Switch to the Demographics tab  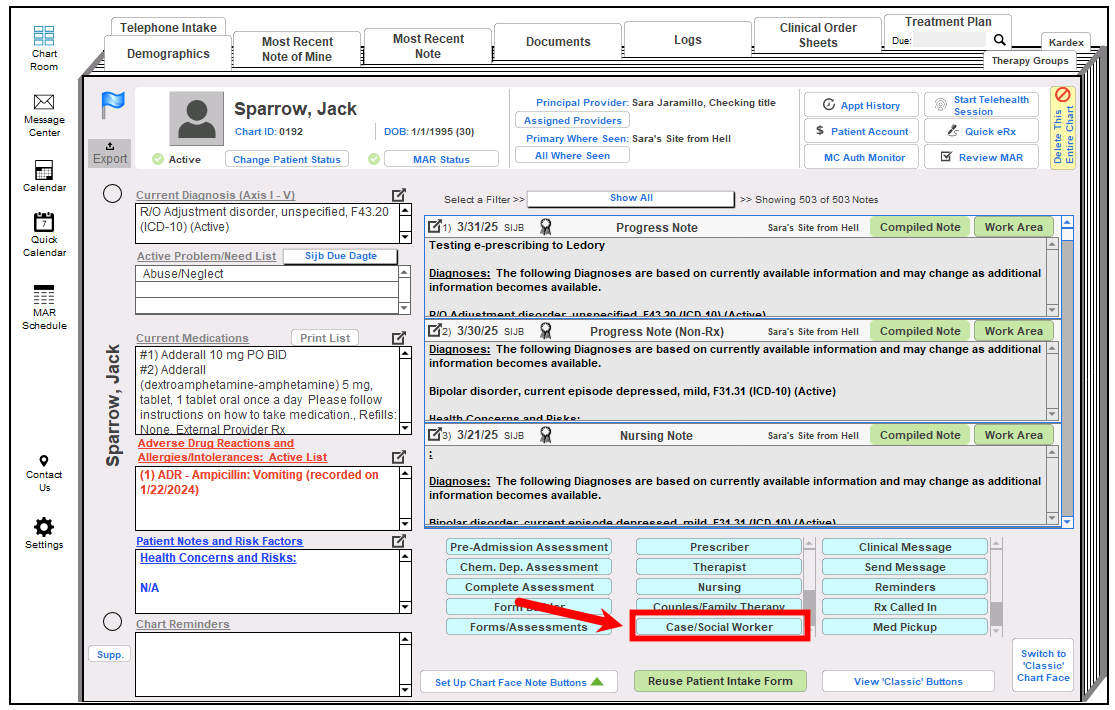coord(168,54)
